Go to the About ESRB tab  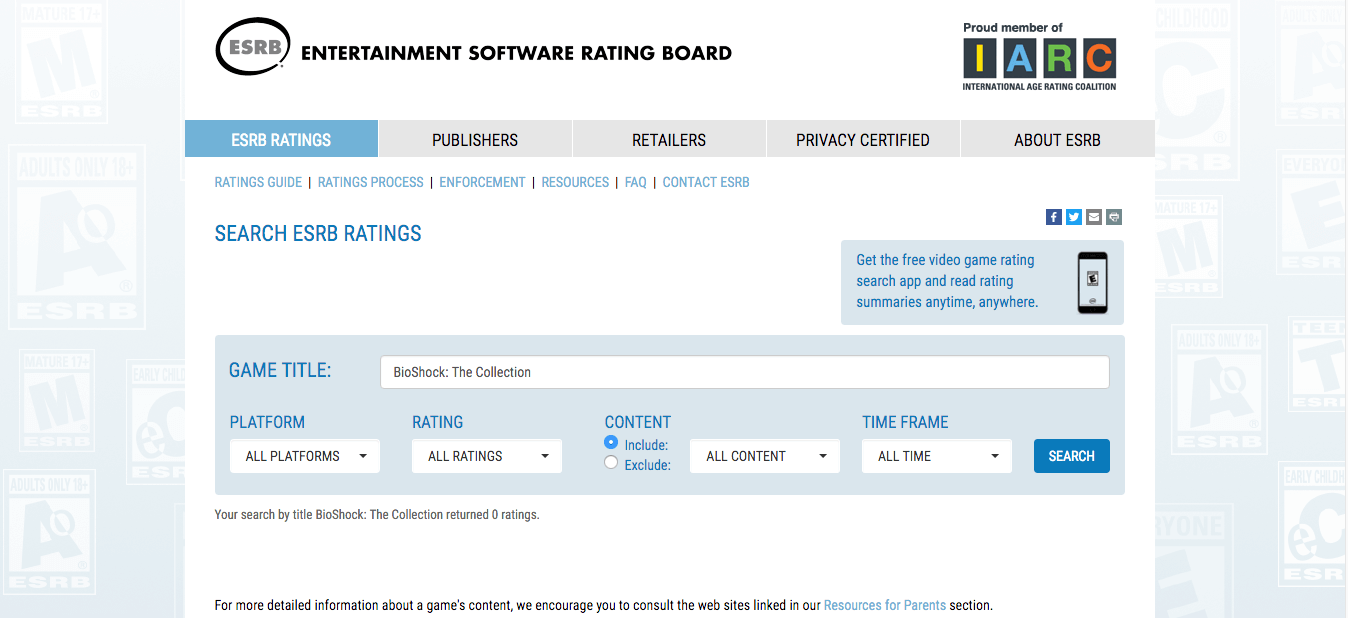click(1057, 140)
